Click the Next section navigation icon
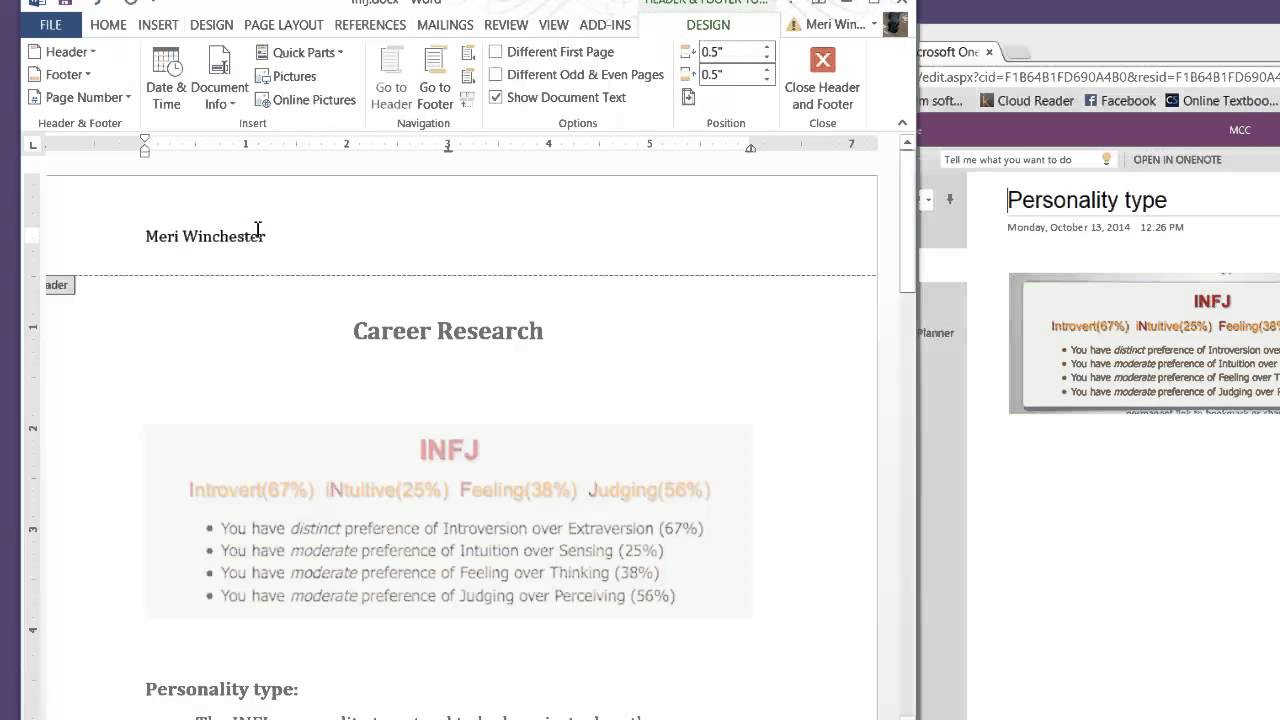This screenshot has width=1280, height=720. pos(468,76)
